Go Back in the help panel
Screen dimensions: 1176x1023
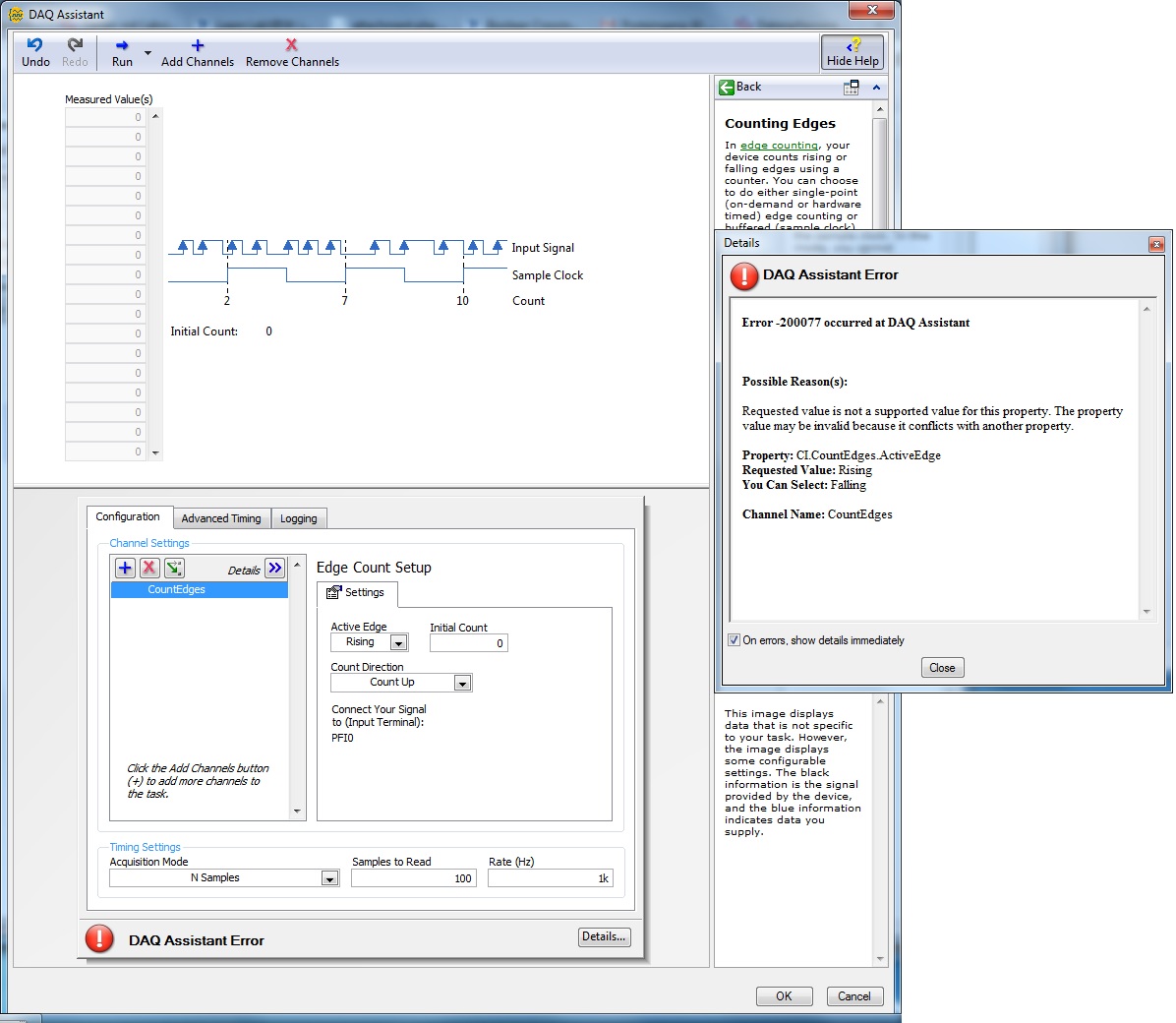[x=739, y=88]
